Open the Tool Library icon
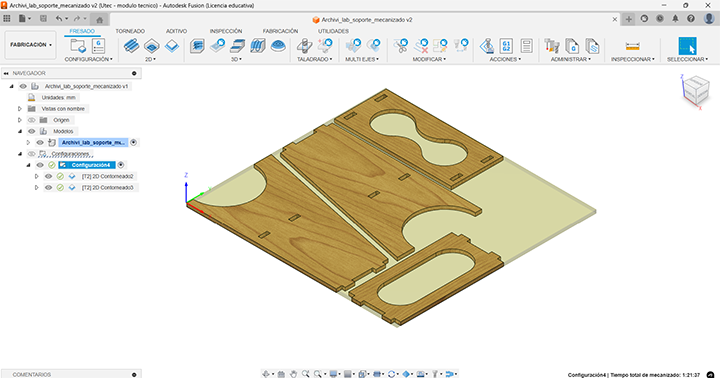720x378 pixels. 551,46
